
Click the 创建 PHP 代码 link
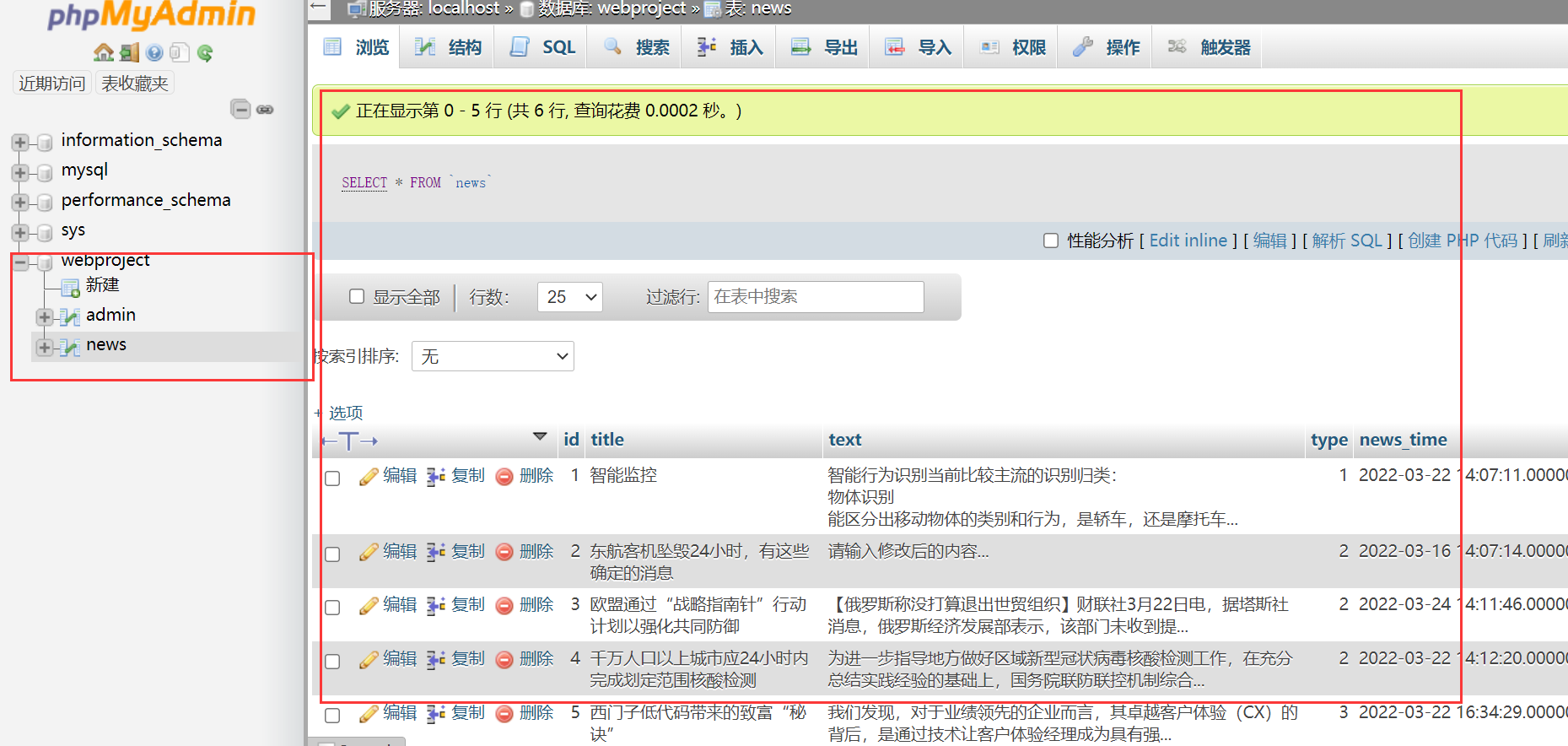tap(1463, 241)
